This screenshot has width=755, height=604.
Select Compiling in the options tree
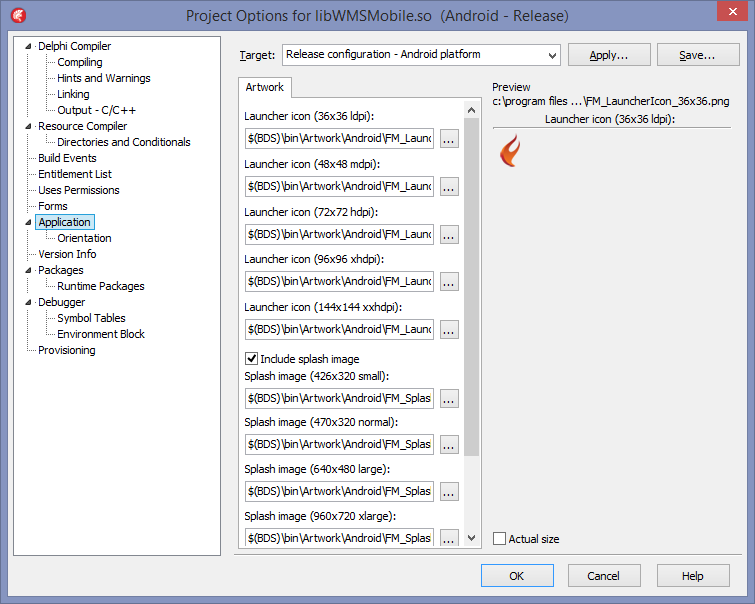tap(80, 62)
